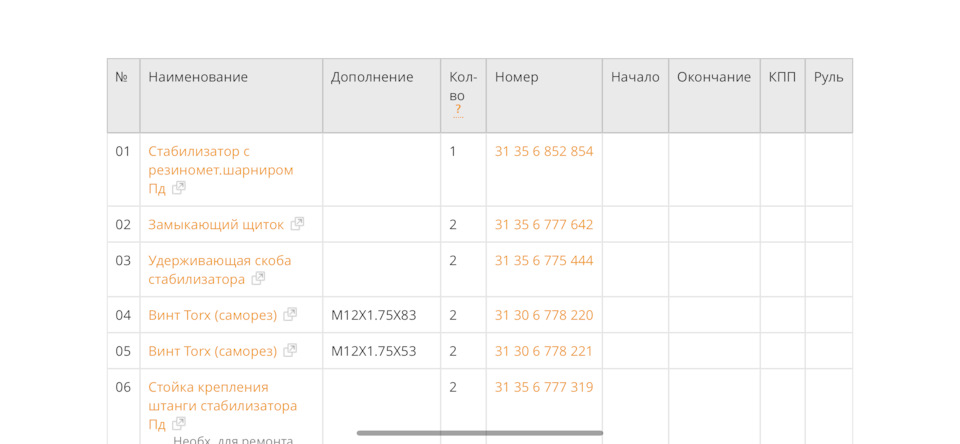Open part number 31 35 6 775 444
Viewport: 960px width, 444px height.
pos(543,260)
